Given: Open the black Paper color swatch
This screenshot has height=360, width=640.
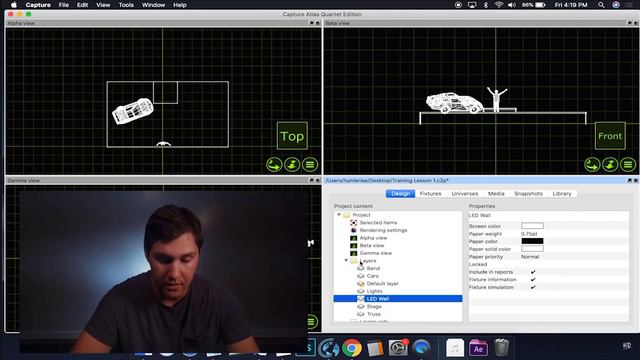Looking at the screenshot, I should coord(532,241).
